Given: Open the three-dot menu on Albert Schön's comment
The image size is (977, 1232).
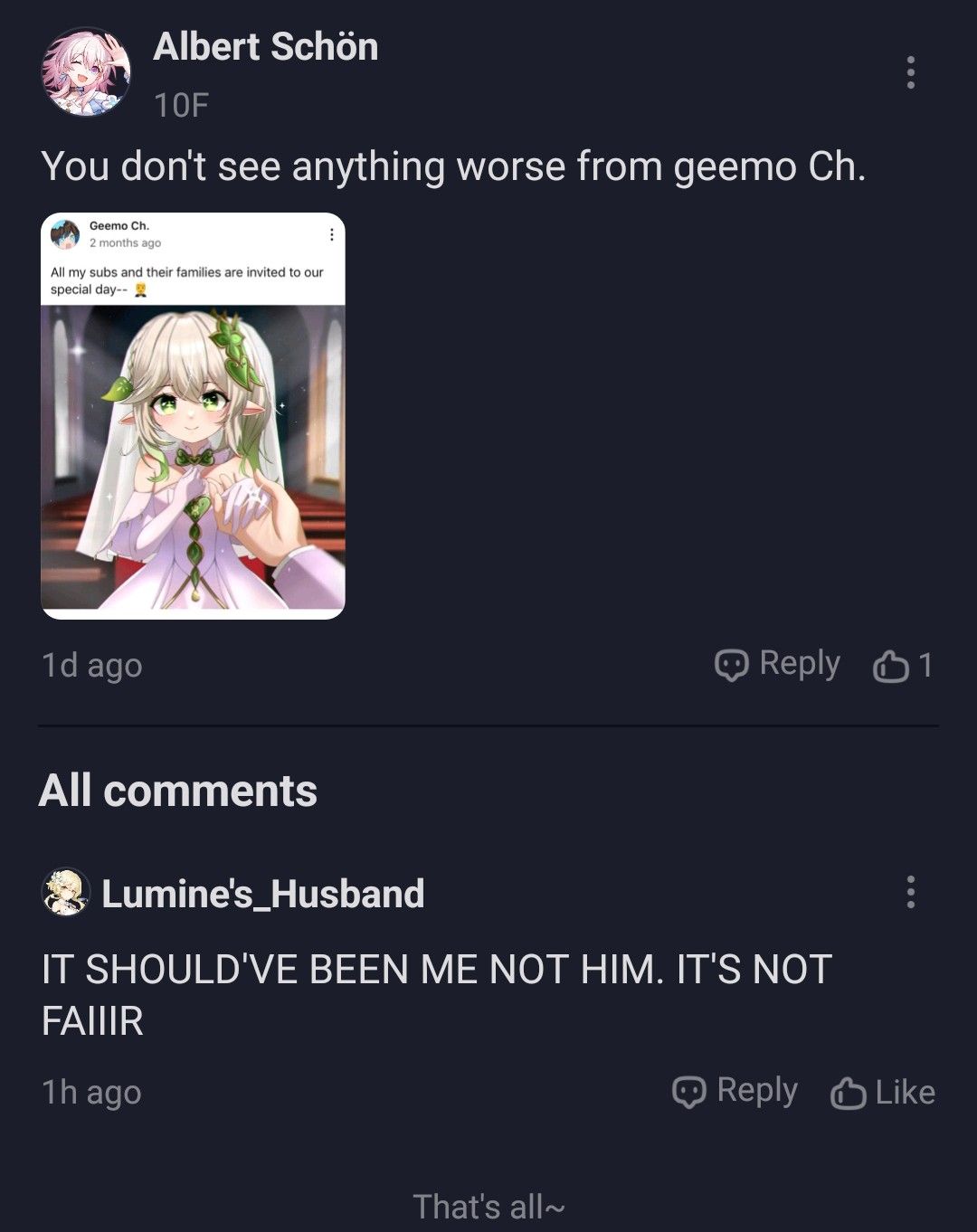Looking at the screenshot, I should point(910,72).
